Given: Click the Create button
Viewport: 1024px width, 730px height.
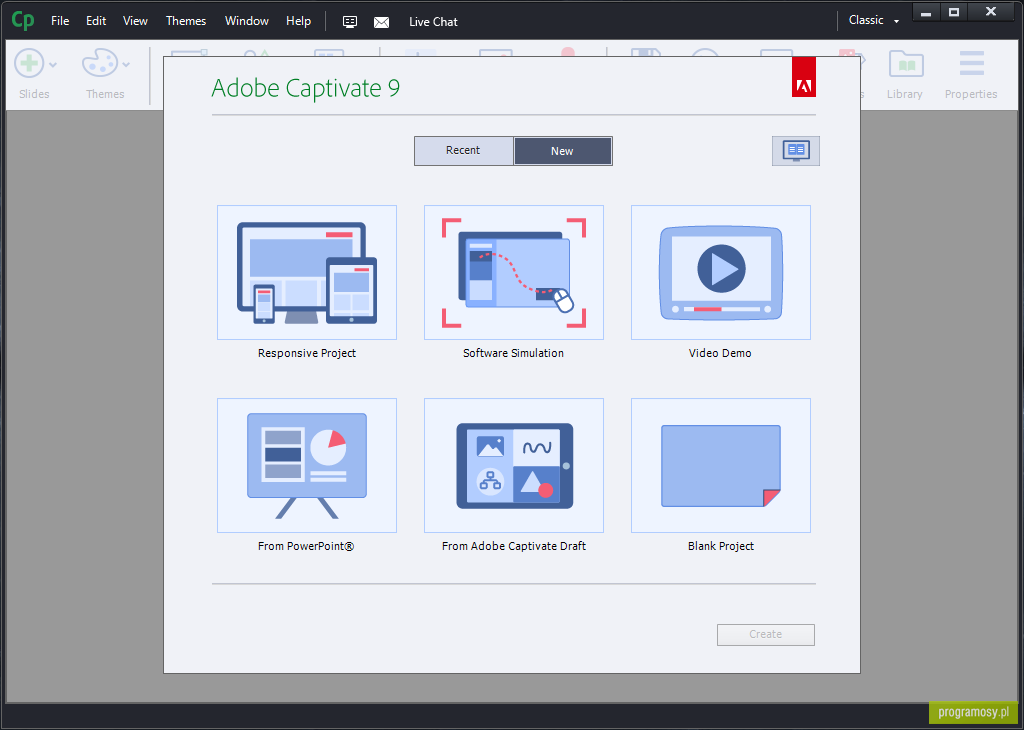Looking at the screenshot, I should (765, 635).
